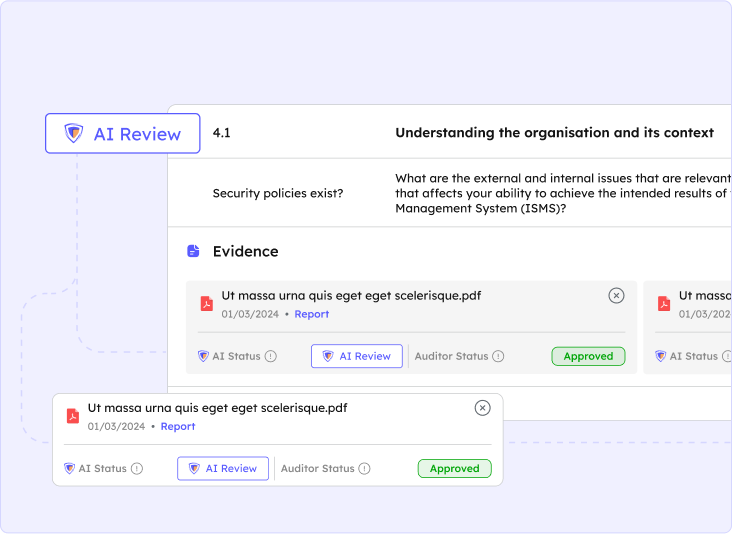Viewport: 732px width, 534px height.
Task: Close the floating overlay file card
Action: 482,408
